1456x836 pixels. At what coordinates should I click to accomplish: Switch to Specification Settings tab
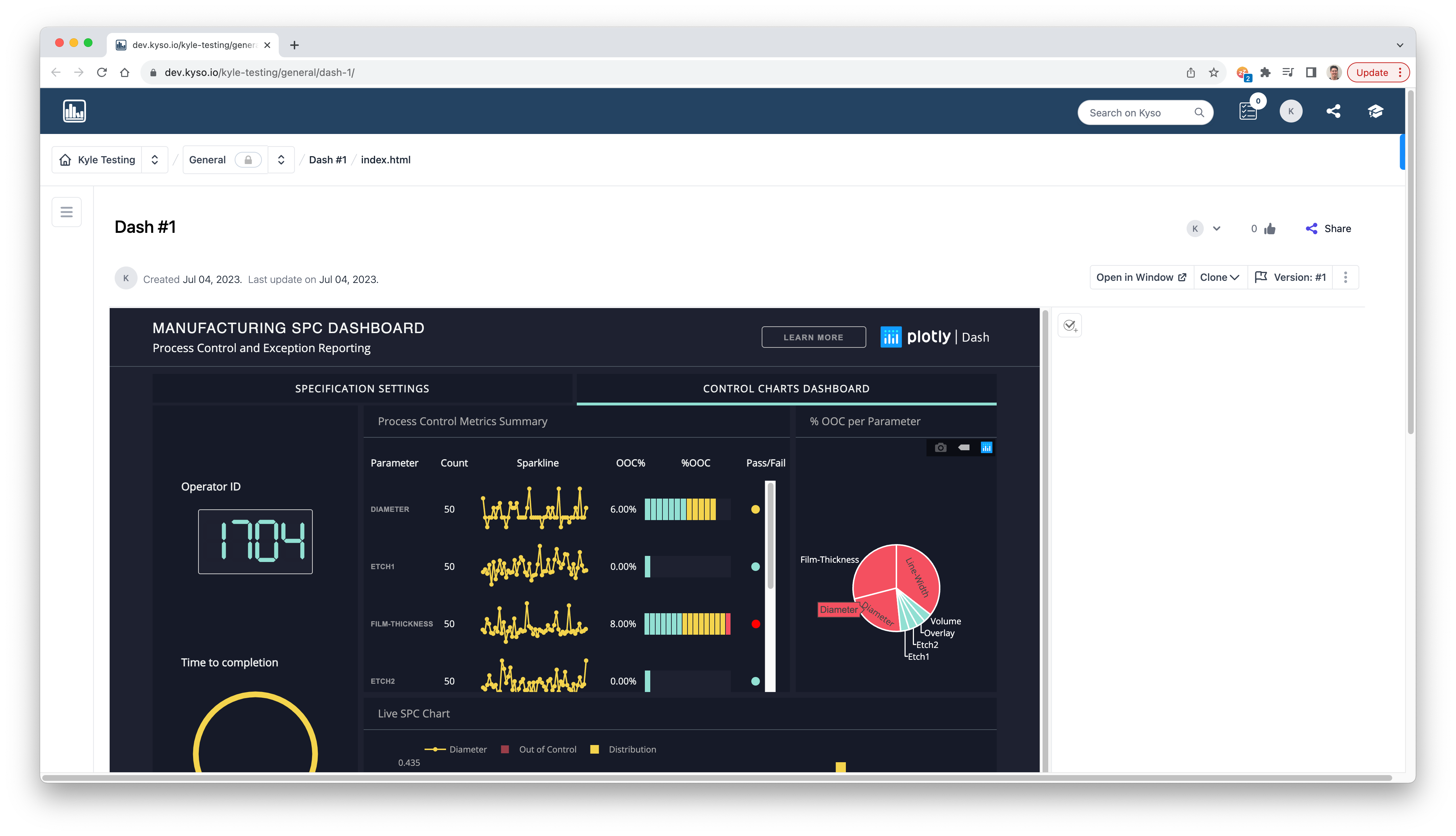362,389
